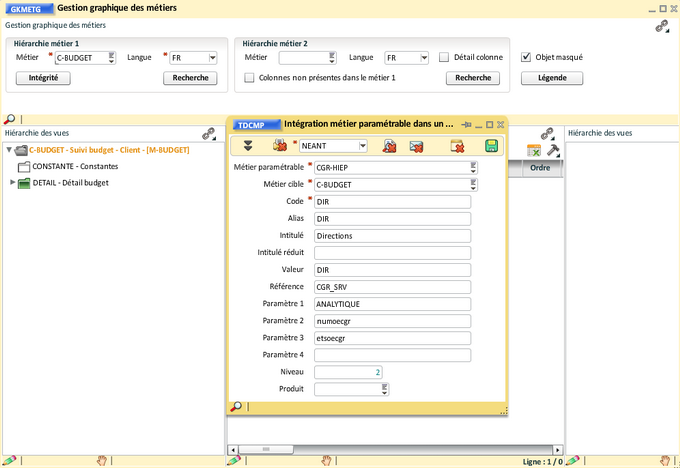Click the chain link icon above the view hierarchy
Screen dimensions: 680x468
(x=209, y=133)
